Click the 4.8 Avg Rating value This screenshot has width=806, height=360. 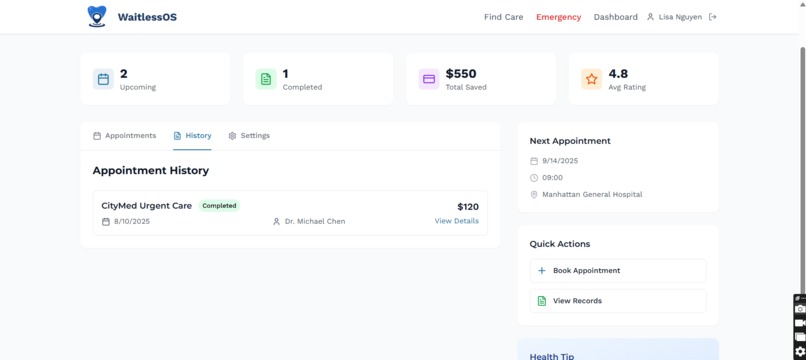(x=618, y=74)
